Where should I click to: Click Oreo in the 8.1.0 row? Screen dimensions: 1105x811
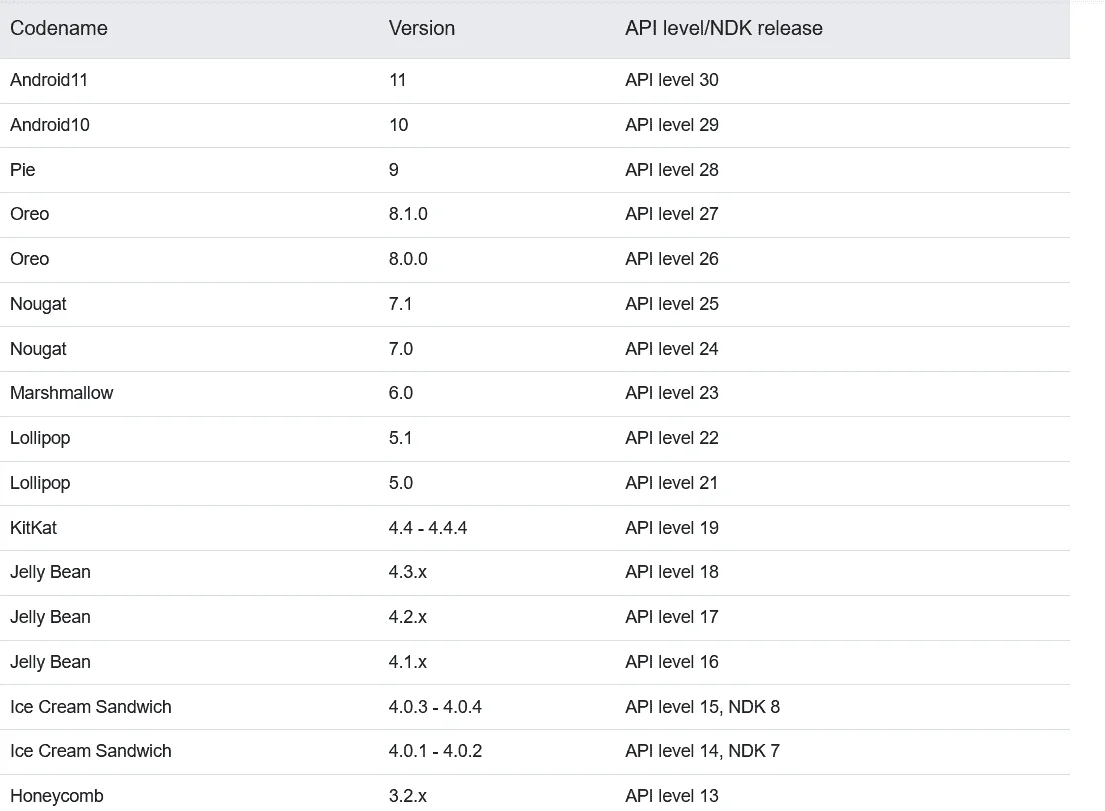point(30,214)
